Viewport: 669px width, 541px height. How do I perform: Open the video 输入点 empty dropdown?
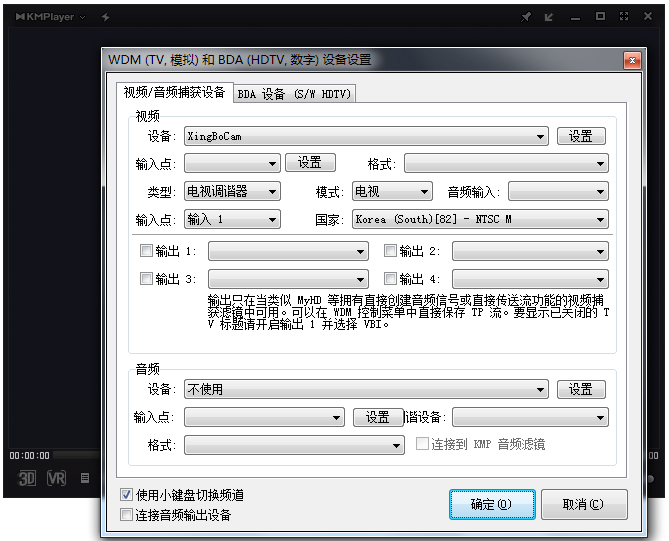[233, 163]
